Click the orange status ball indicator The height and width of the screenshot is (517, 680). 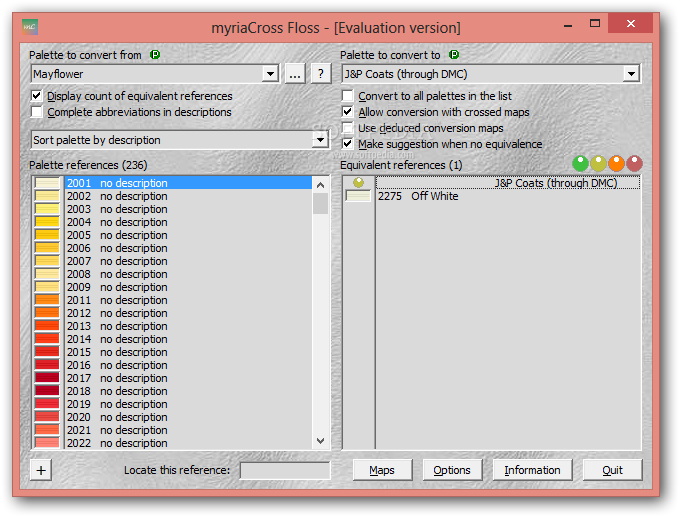coord(616,164)
